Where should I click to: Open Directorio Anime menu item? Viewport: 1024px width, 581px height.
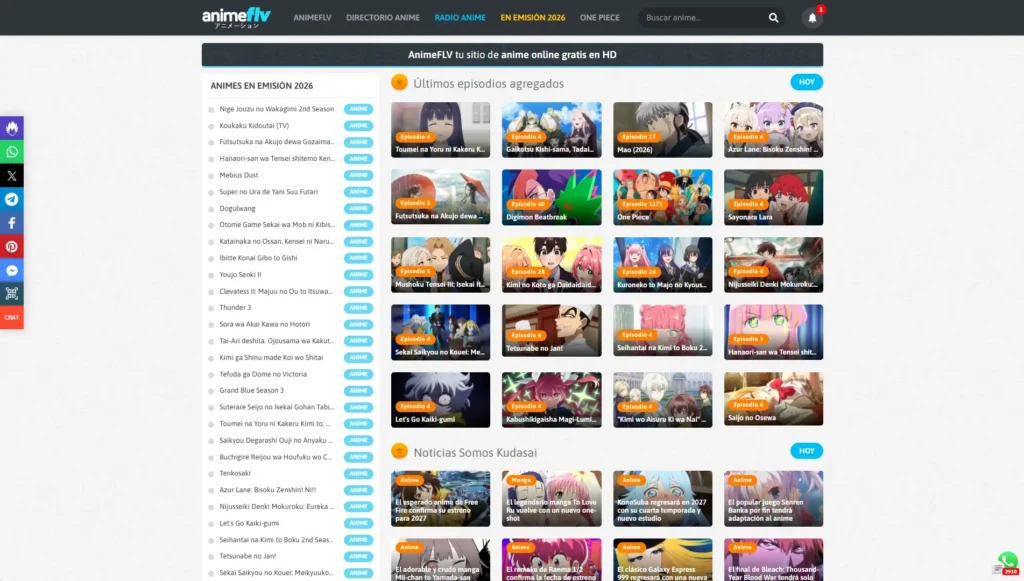point(383,18)
